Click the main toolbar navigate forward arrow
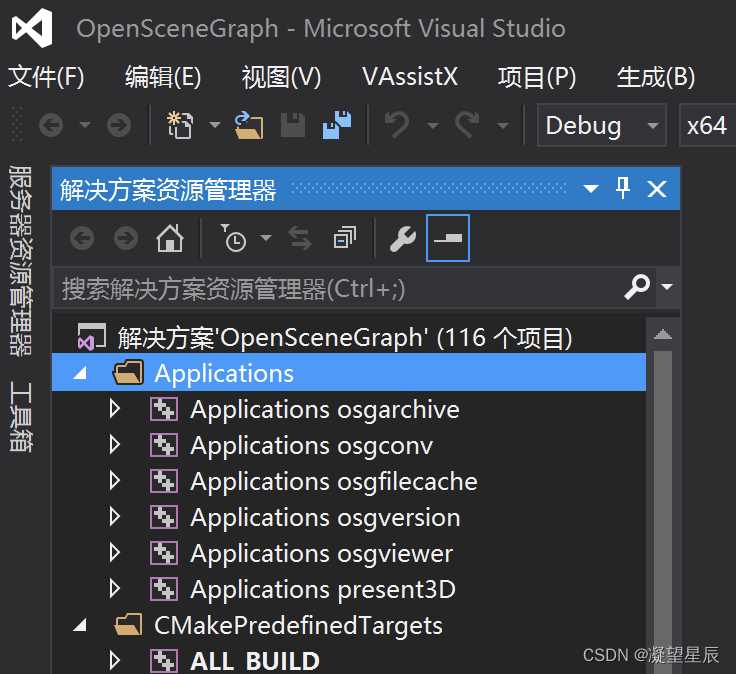The width and height of the screenshot is (736, 674). point(119,125)
